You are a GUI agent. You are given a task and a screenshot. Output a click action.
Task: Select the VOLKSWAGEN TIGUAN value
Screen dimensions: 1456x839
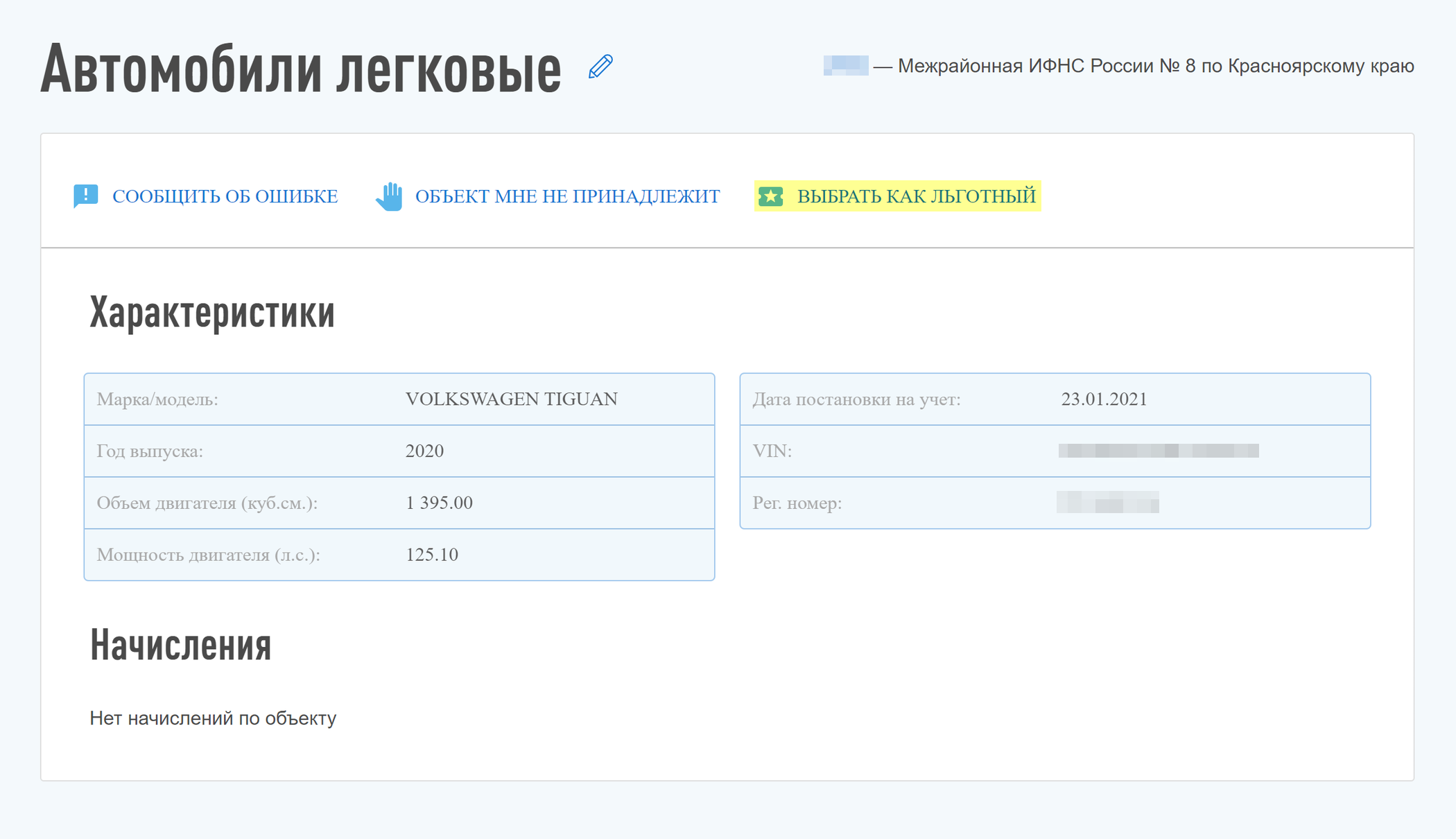(x=511, y=399)
